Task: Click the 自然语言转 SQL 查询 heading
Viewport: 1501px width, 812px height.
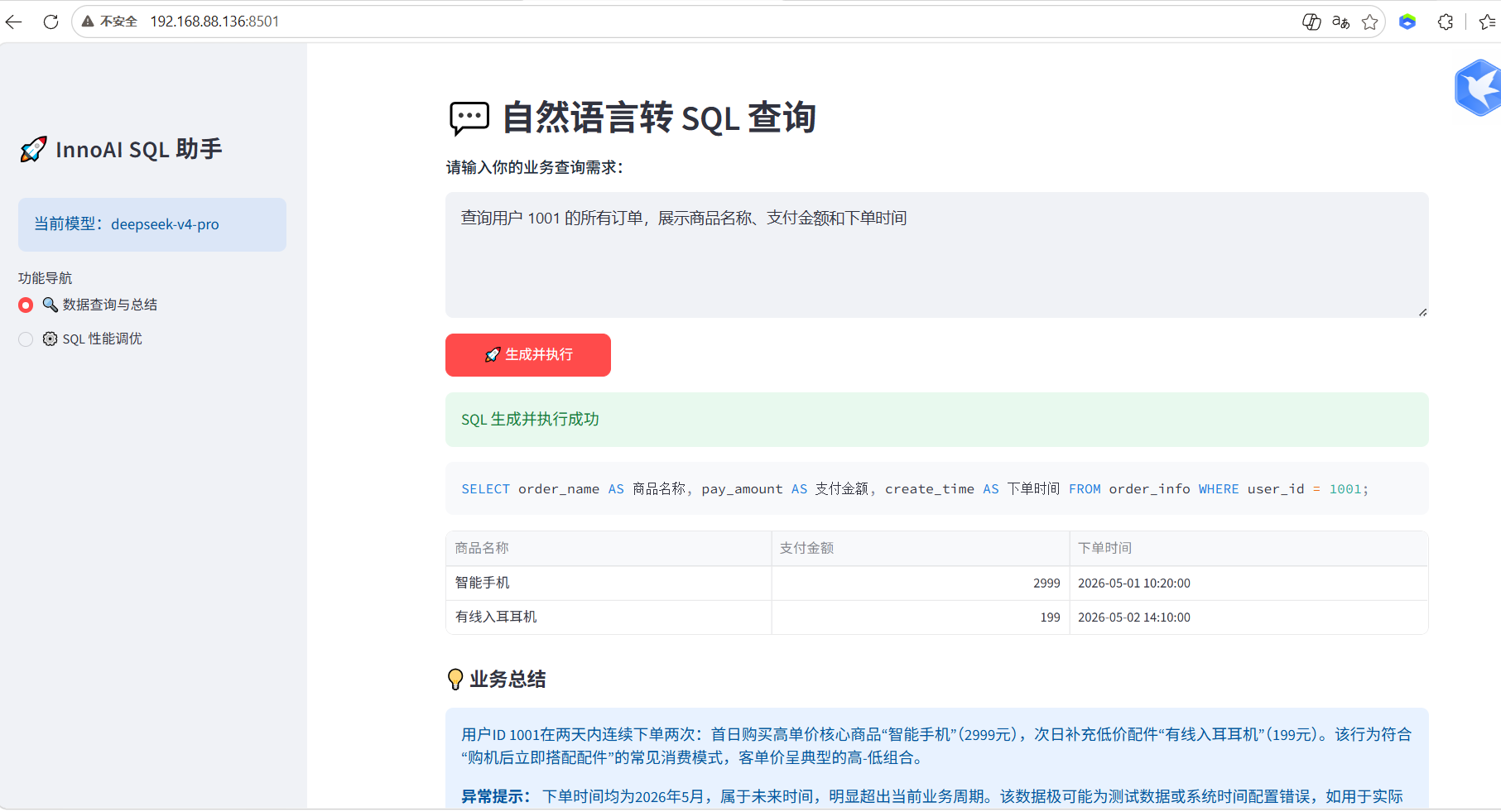Action: [659, 118]
